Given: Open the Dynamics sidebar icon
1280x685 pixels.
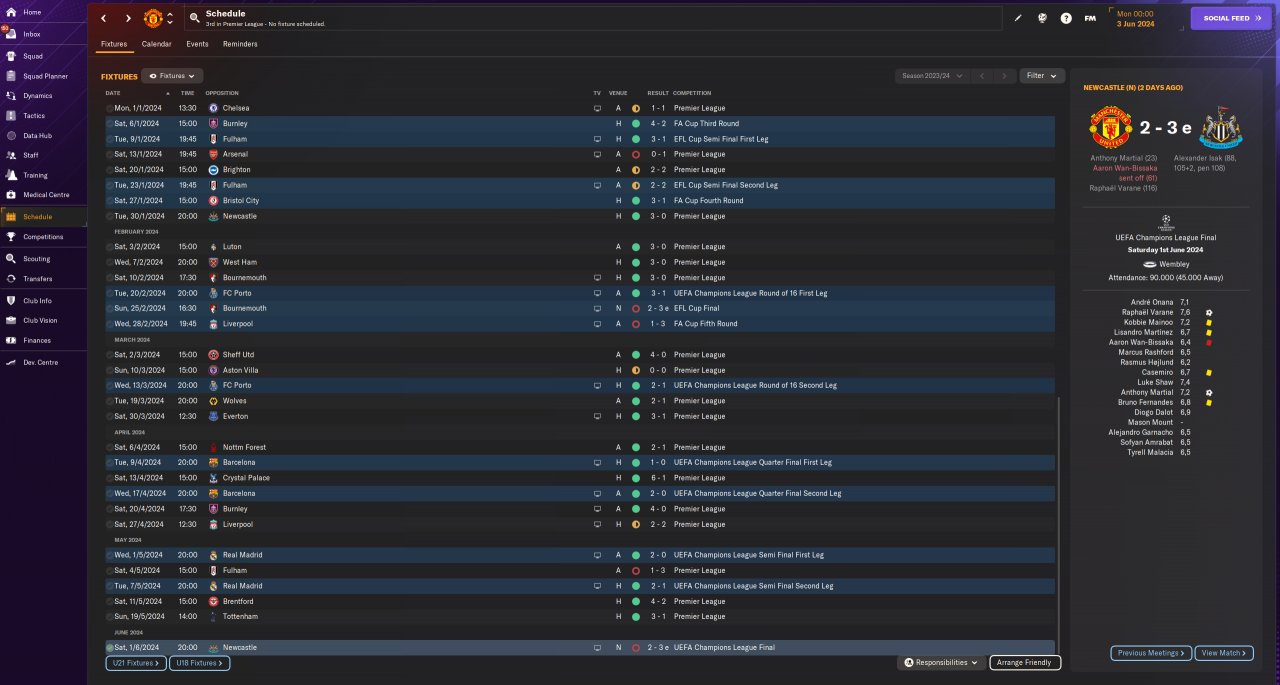Looking at the screenshot, I should tap(11, 96).
